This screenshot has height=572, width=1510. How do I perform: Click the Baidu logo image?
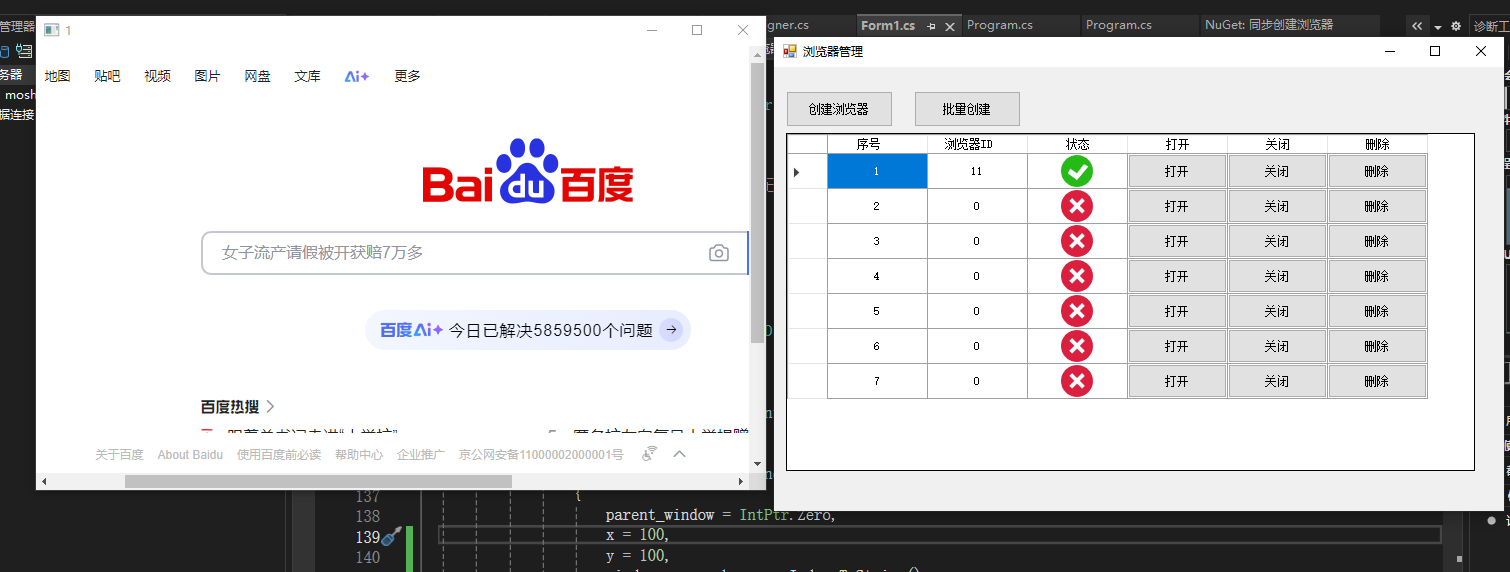coord(528,171)
